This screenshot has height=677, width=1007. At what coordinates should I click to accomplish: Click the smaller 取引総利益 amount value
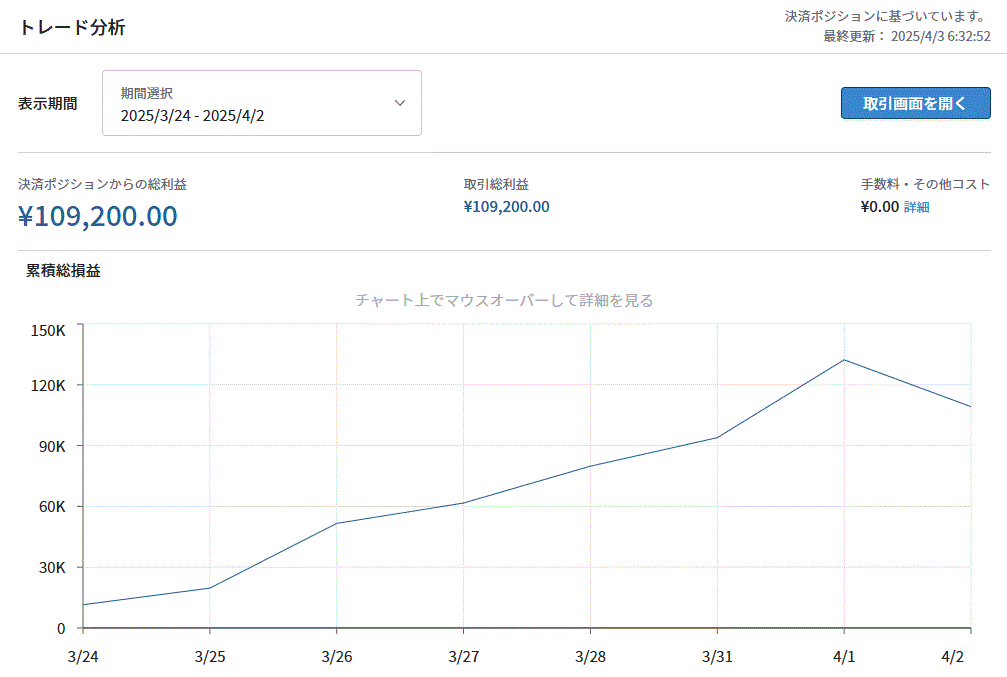(x=506, y=207)
